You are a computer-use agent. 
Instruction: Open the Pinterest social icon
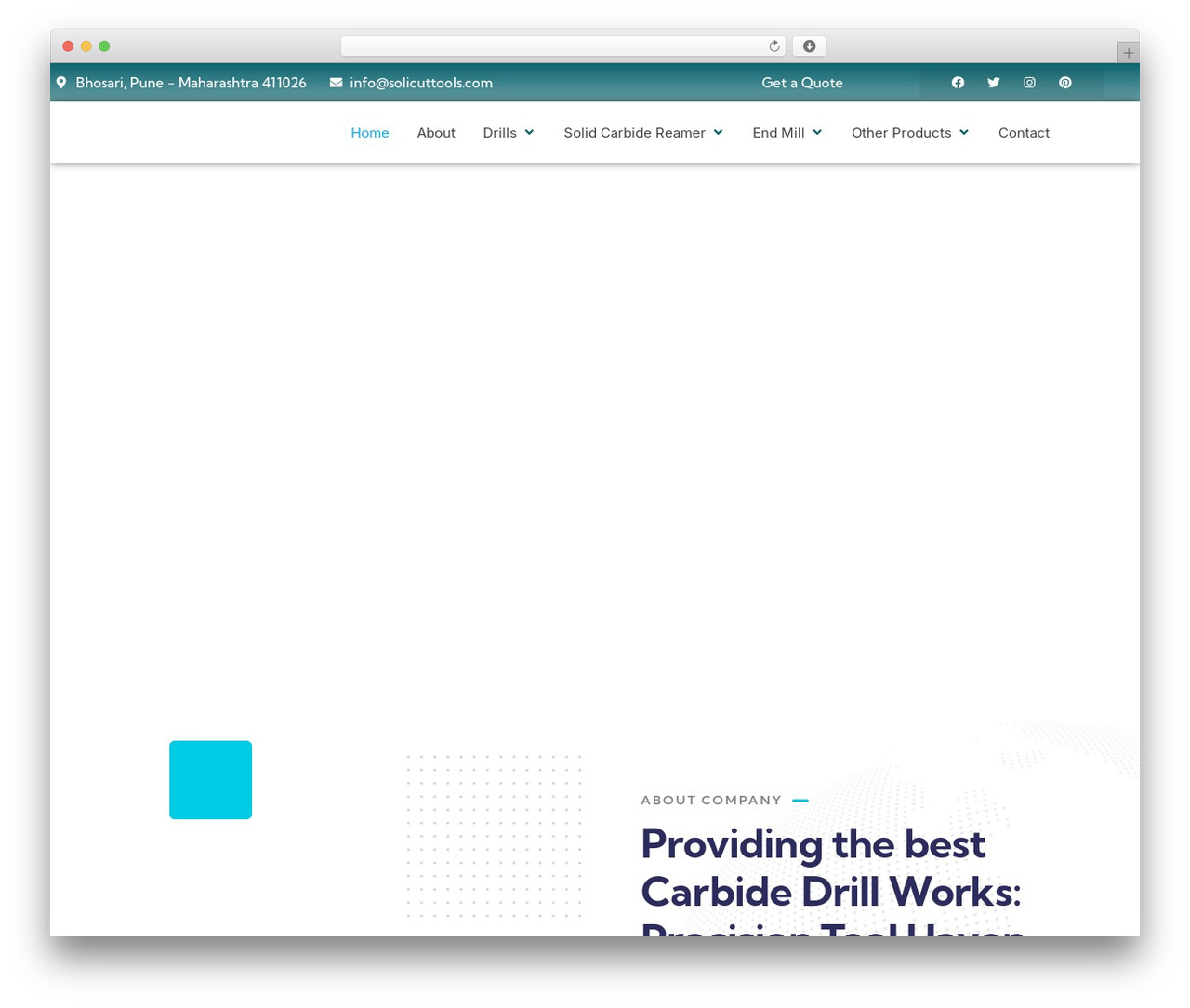pos(1065,83)
